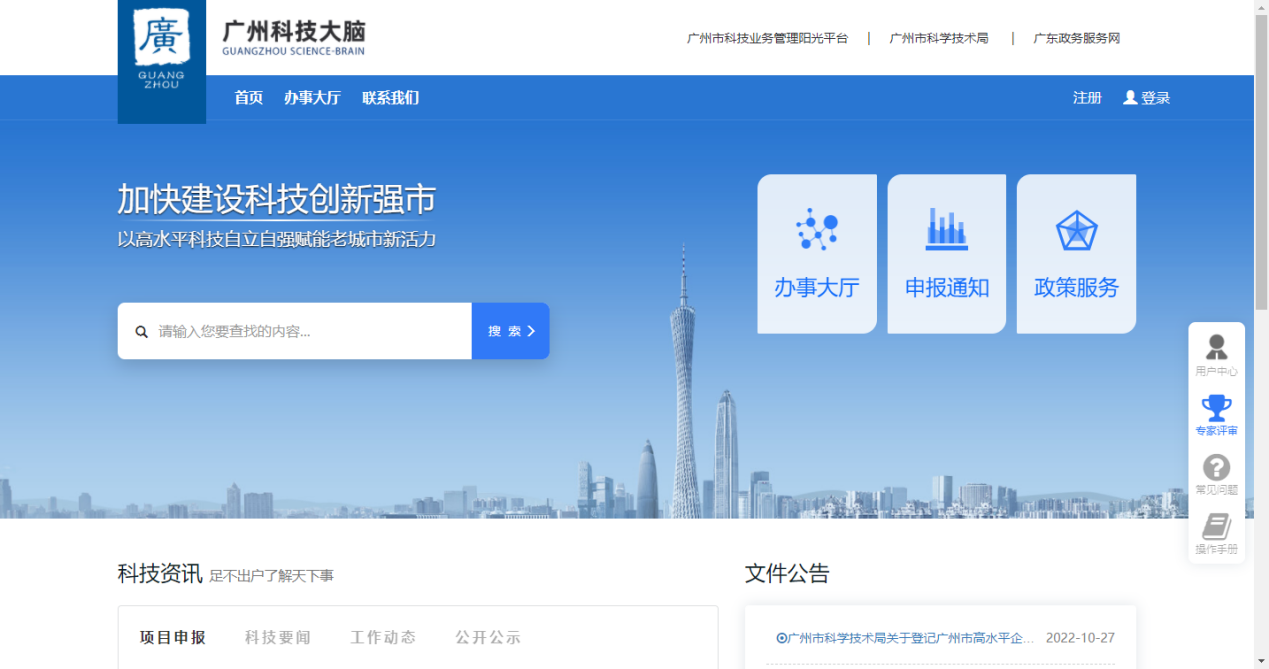Select the 政策服务 pentagon icon card
Screen dimensions: 1269x669
pyautogui.click(x=1076, y=253)
